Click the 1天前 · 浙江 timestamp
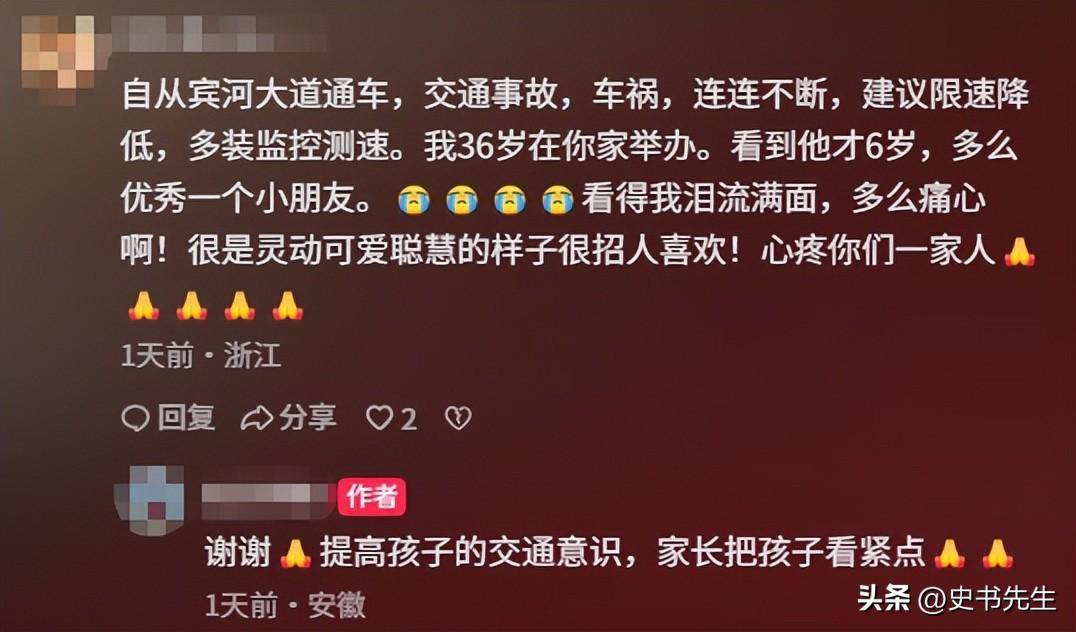The width and height of the screenshot is (1076, 632). click(201, 355)
